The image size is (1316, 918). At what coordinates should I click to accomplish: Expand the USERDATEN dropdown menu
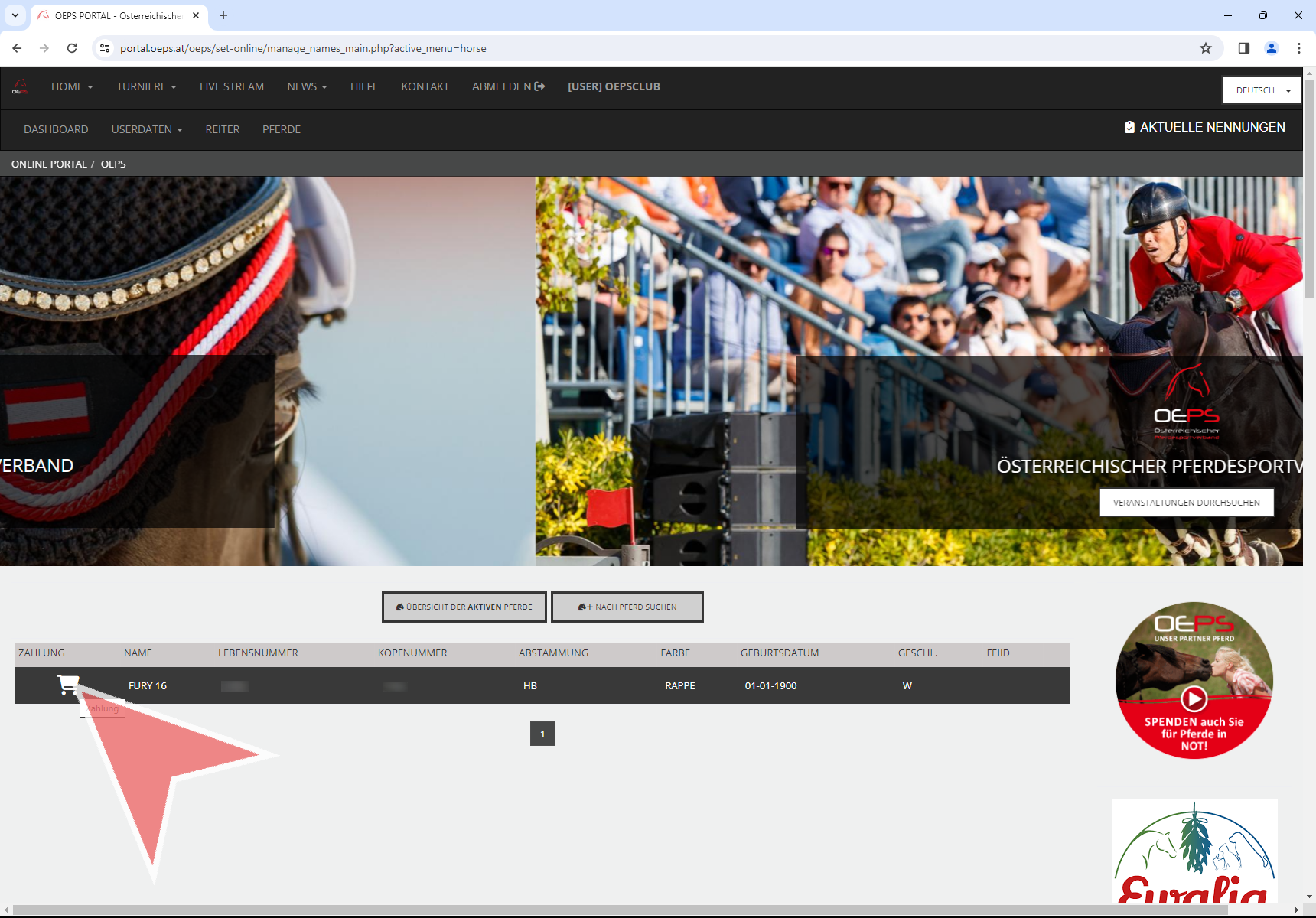[147, 129]
